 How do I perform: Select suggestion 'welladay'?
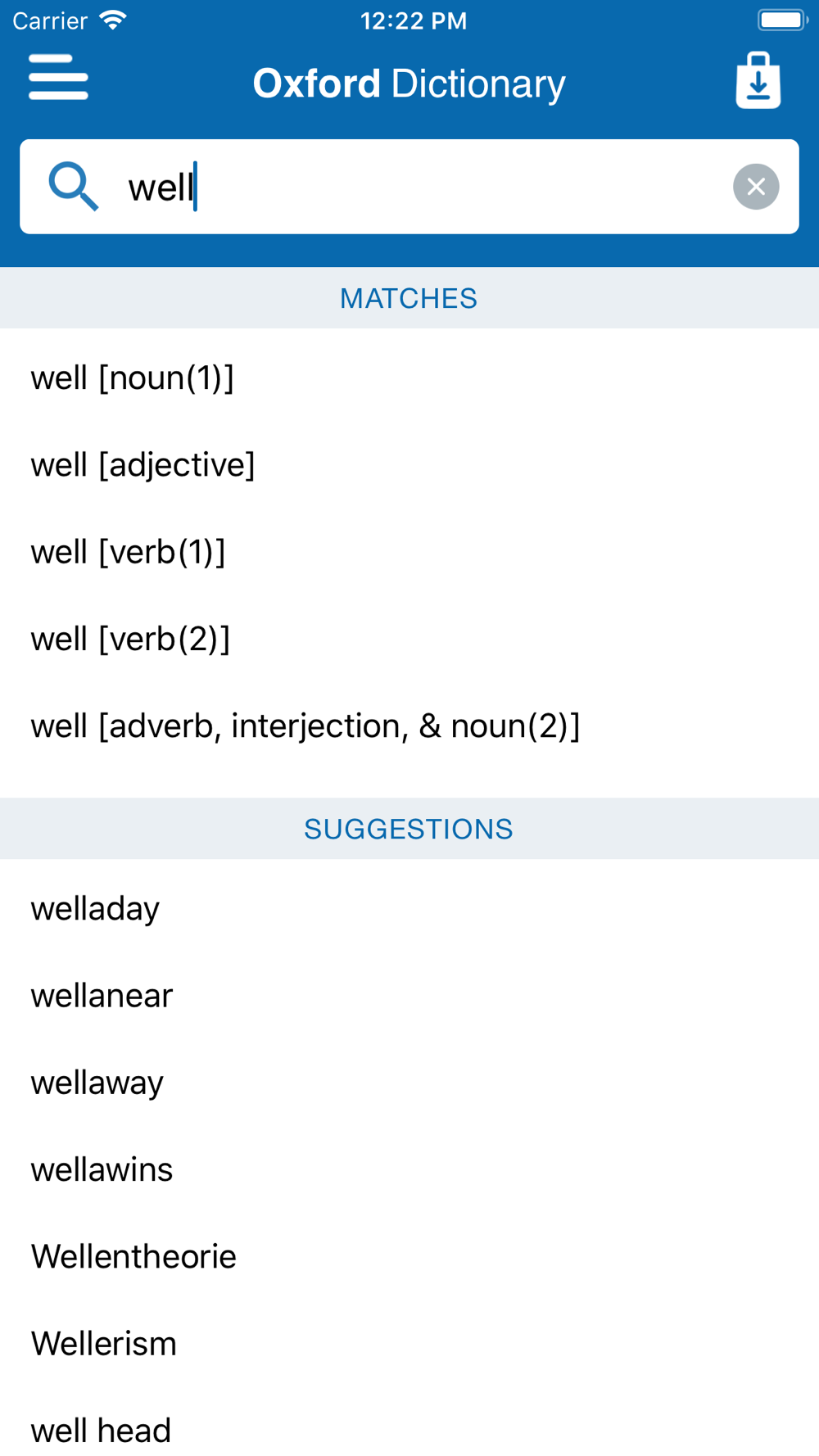coord(409,908)
